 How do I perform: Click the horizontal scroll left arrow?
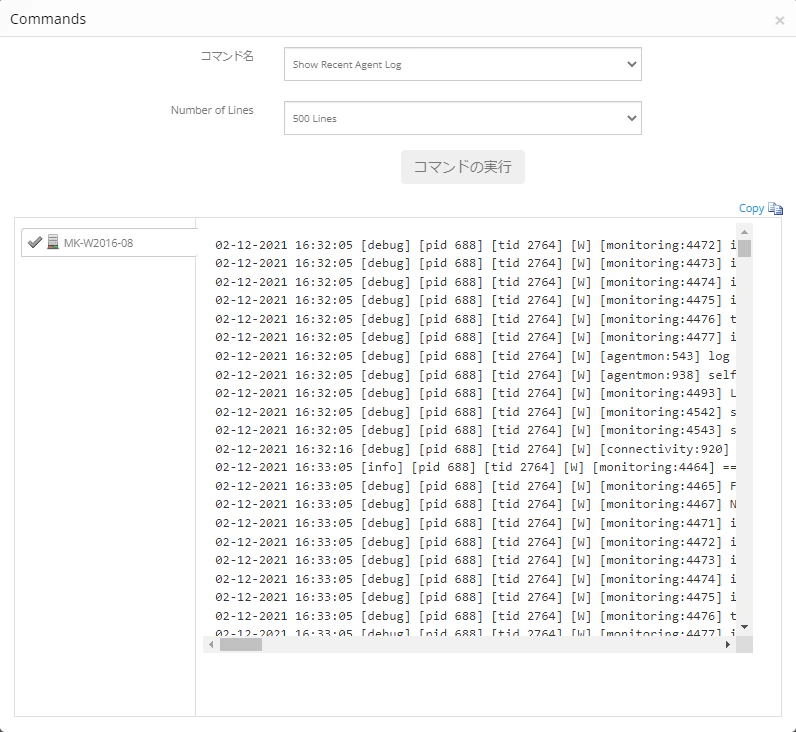coord(211,644)
